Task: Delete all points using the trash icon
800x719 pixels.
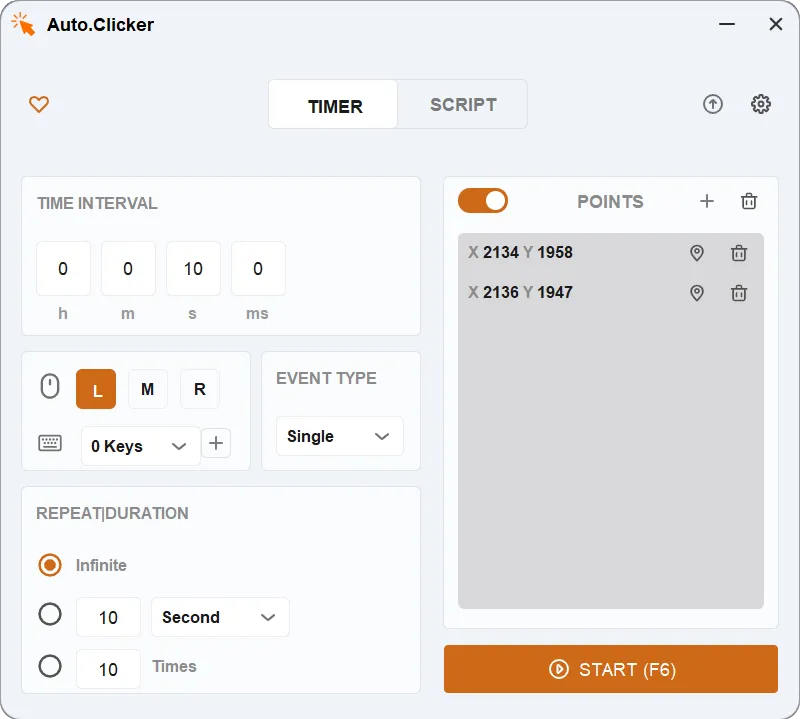Action: pos(749,201)
